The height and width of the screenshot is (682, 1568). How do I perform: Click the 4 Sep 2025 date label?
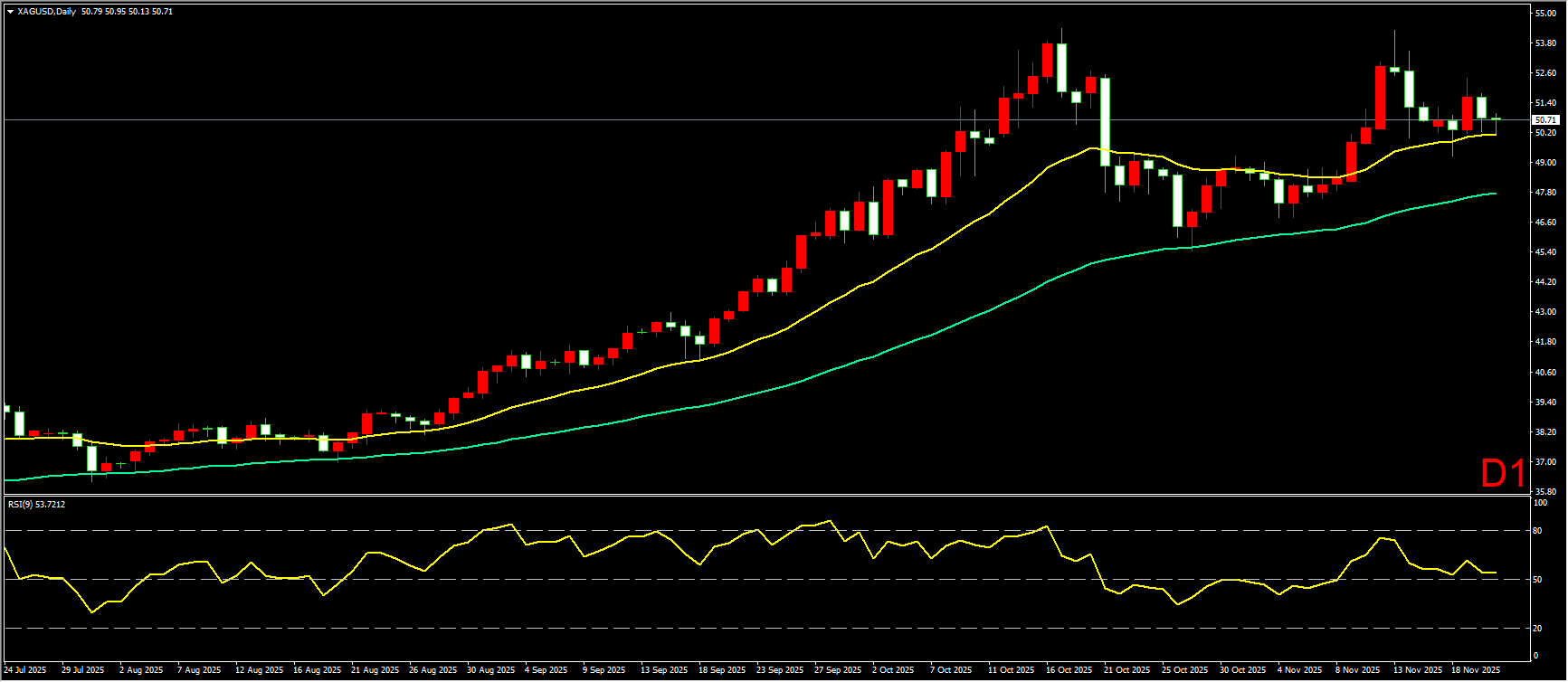(546, 670)
